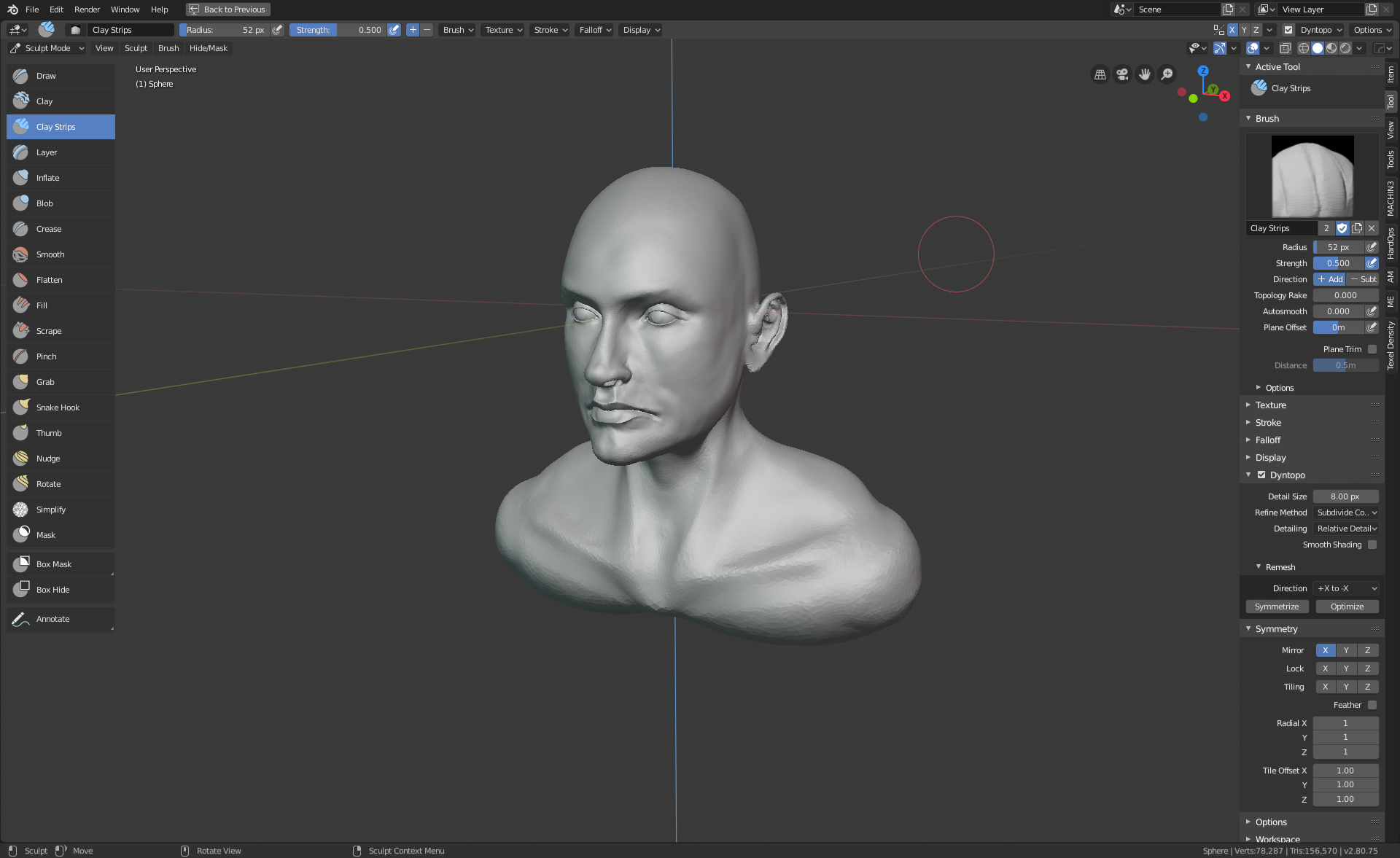Click the Grab brush icon

click(21, 382)
